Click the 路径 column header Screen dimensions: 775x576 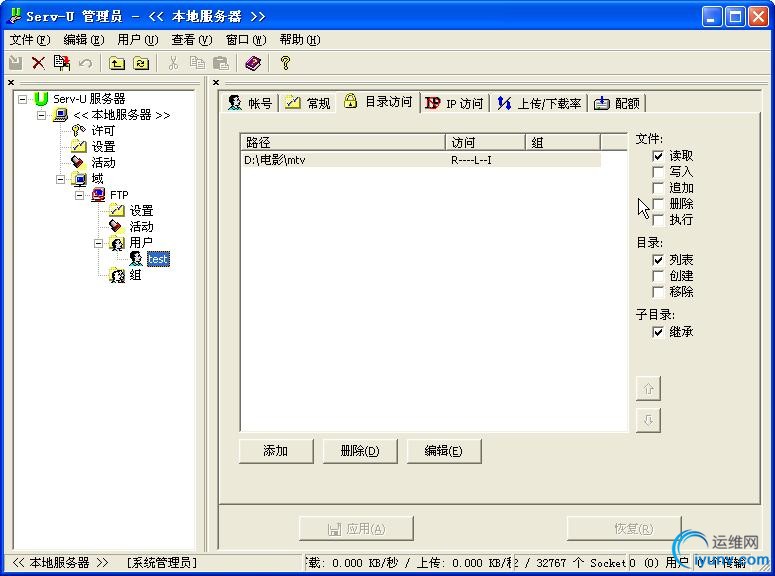[343, 142]
